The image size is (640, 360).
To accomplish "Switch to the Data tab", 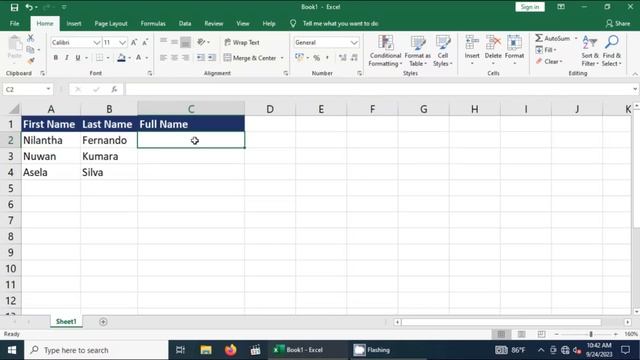I will click(185, 24).
